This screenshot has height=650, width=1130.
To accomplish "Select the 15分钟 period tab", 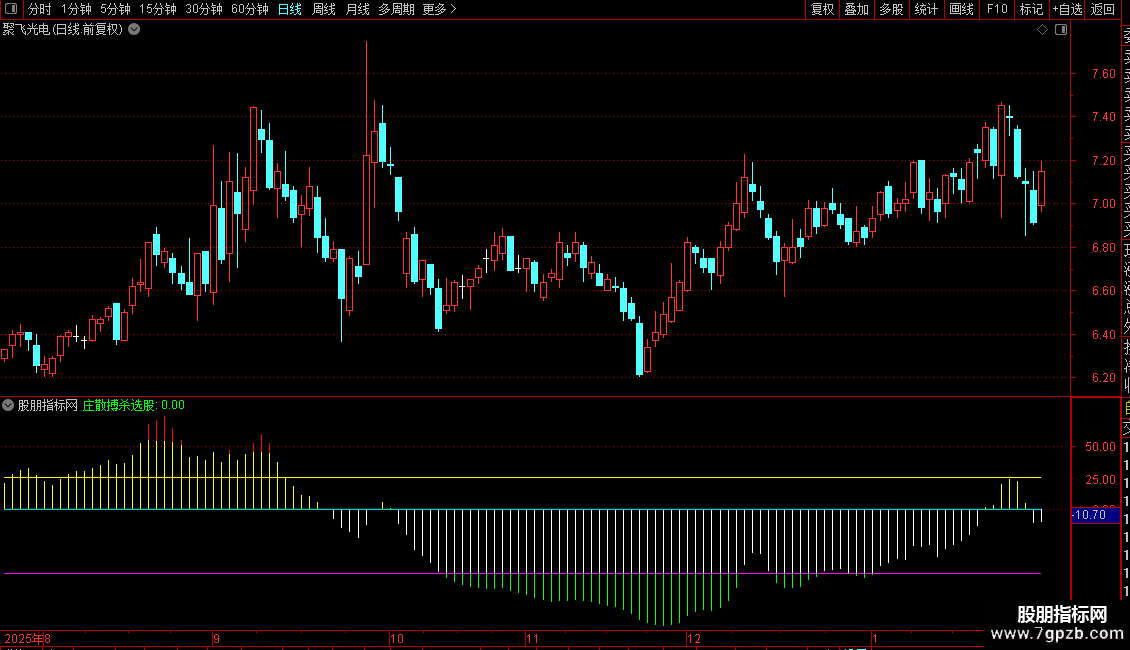I will tap(157, 9).
